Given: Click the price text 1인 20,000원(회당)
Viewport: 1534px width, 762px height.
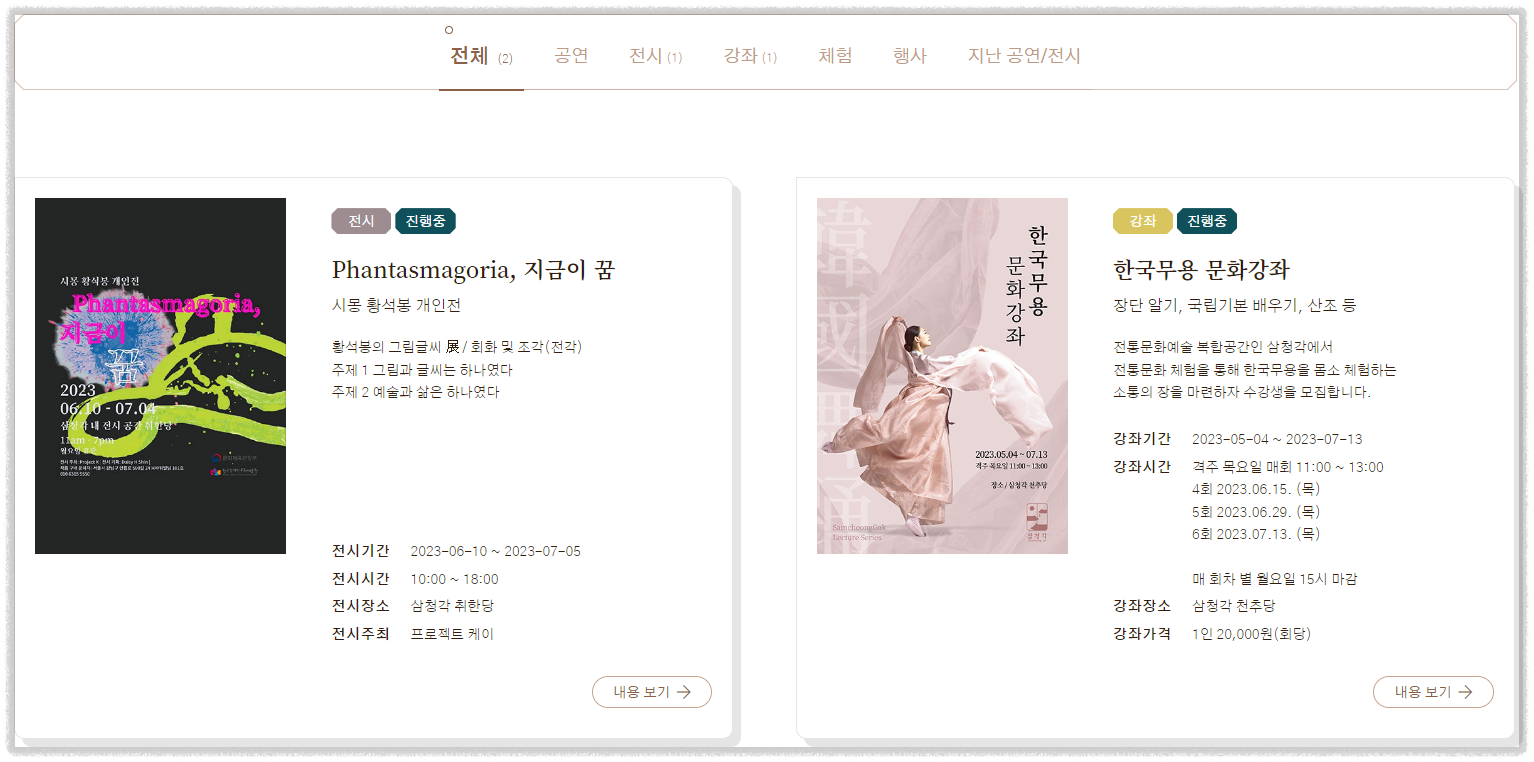Looking at the screenshot, I should [x=1251, y=634].
